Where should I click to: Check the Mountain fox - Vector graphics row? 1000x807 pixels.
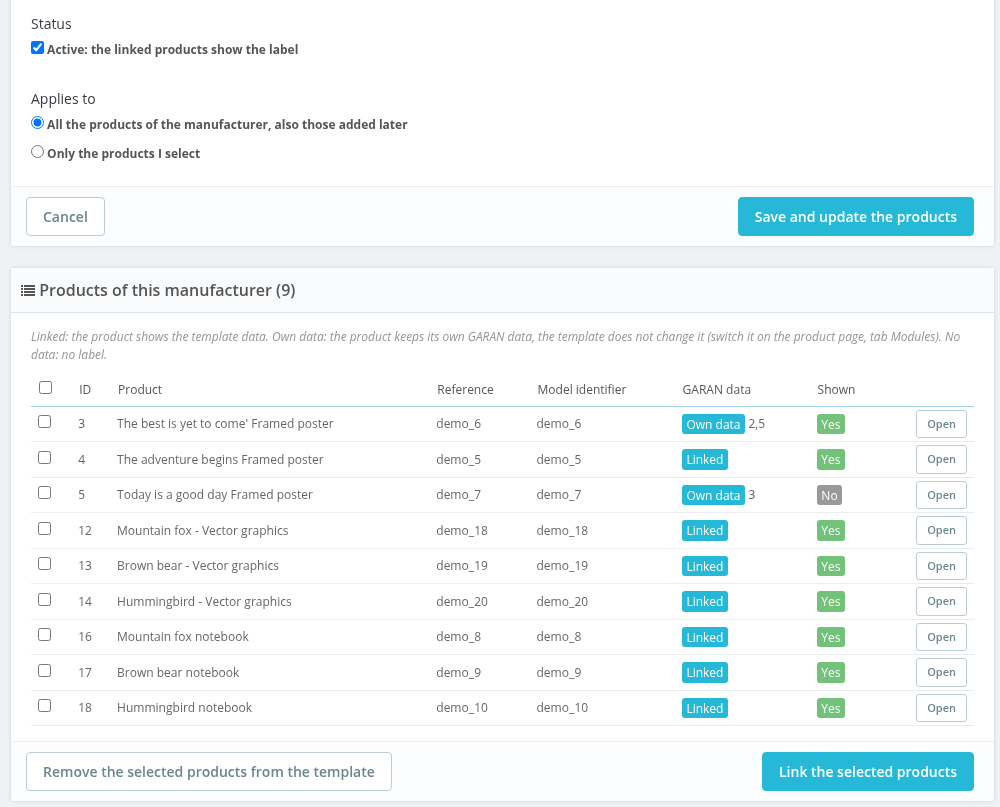[45, 528]
